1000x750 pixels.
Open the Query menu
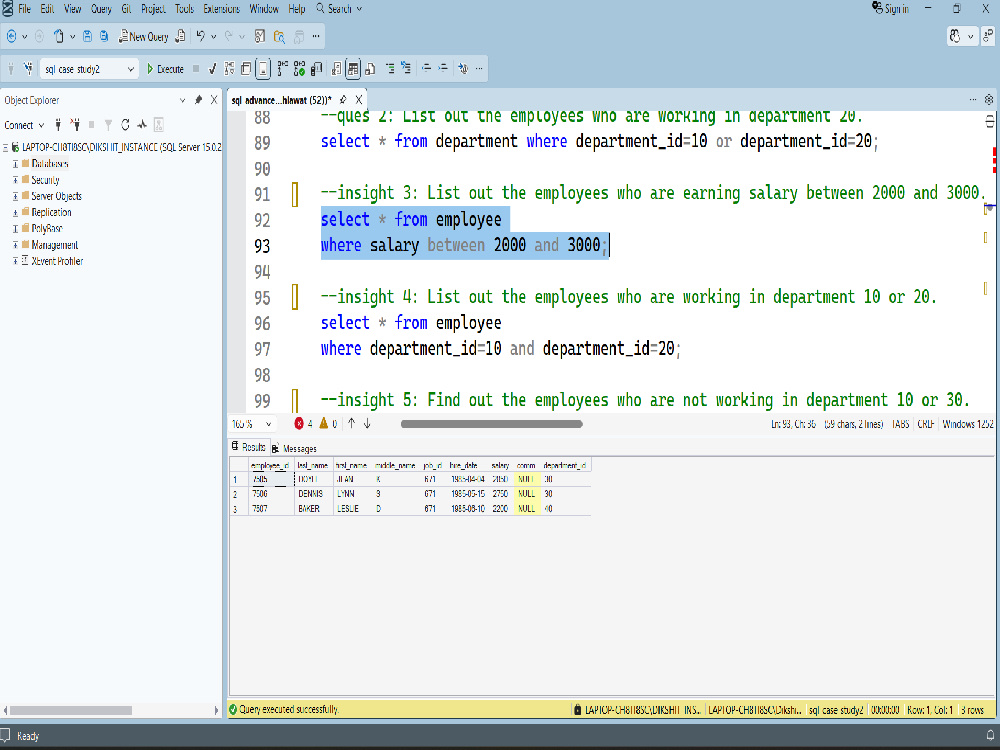coord(101,9)
